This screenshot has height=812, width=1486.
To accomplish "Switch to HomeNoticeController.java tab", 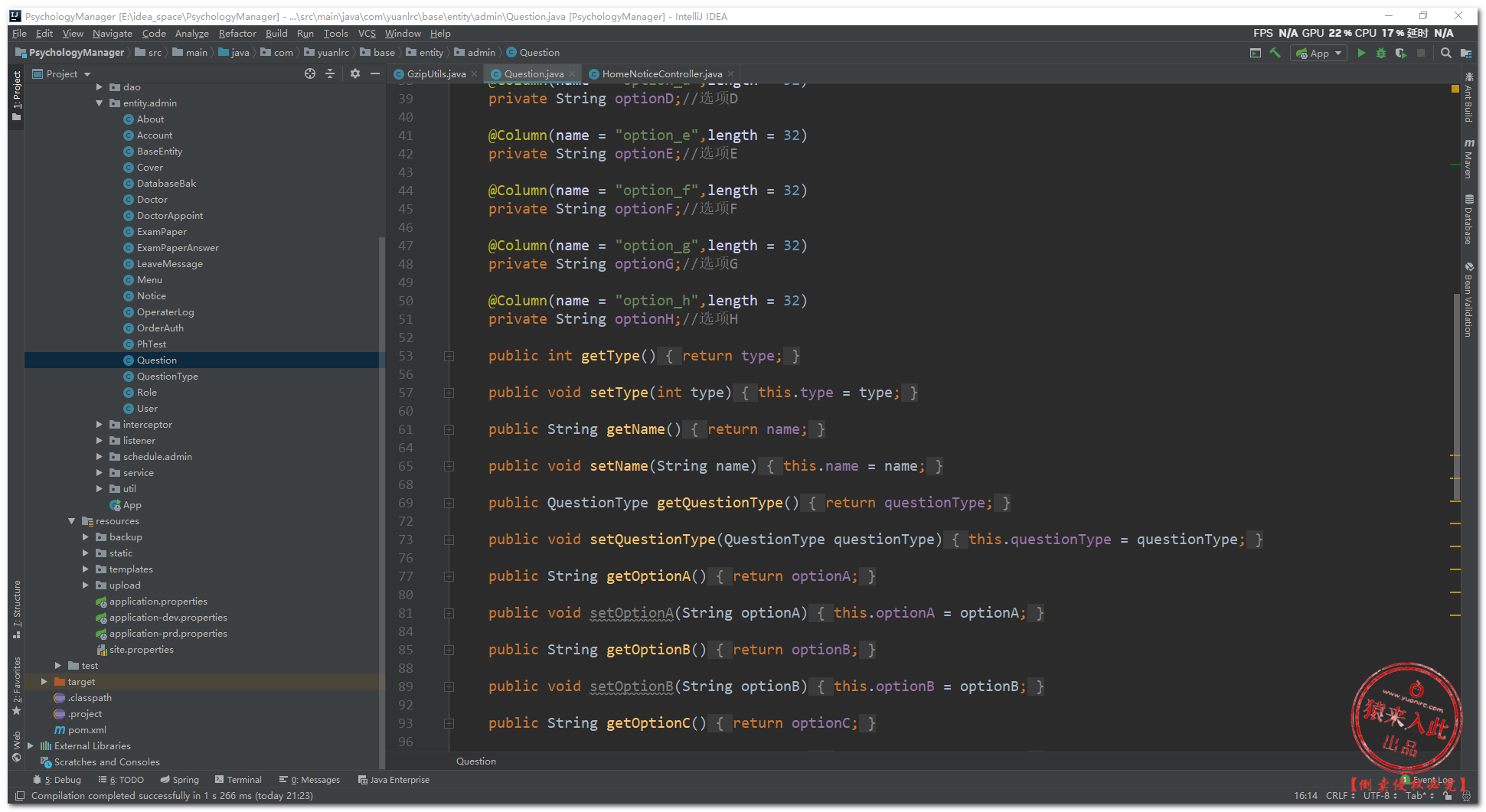I will [x=661, y=74].
